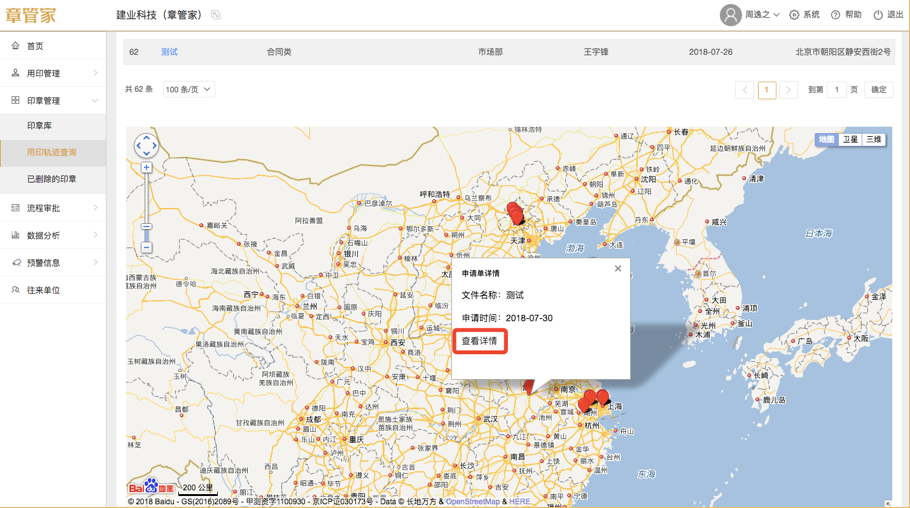
Task: Click the 确定 page jump button
Action: (879, 89)
